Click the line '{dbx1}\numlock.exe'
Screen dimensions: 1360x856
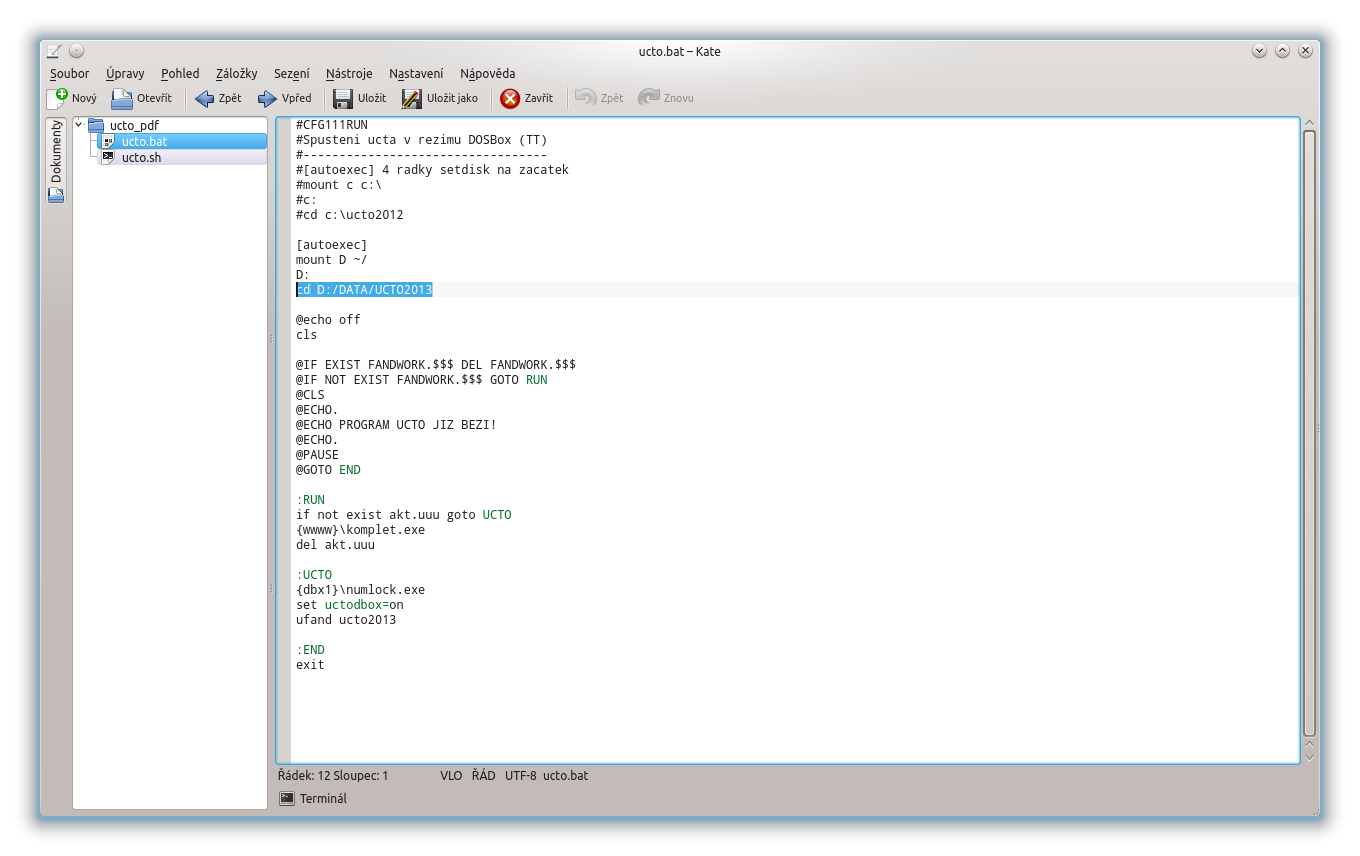tap(360, 590)
